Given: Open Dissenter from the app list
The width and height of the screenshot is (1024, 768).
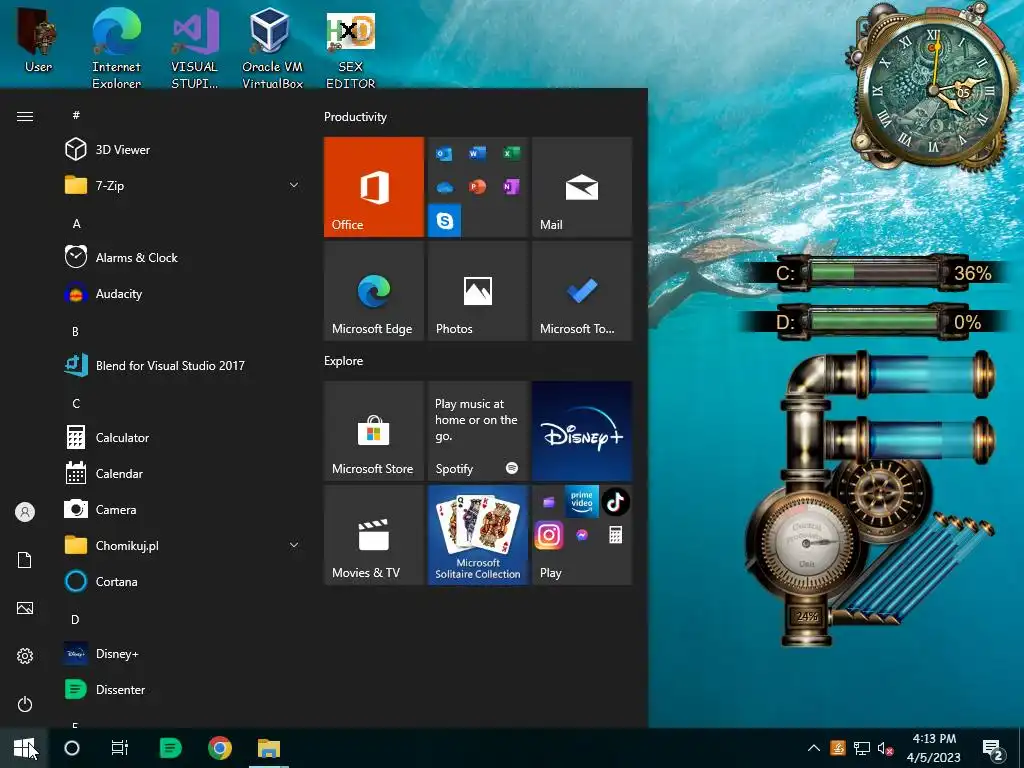Looking at the screenshot, I should click(104, 690).
